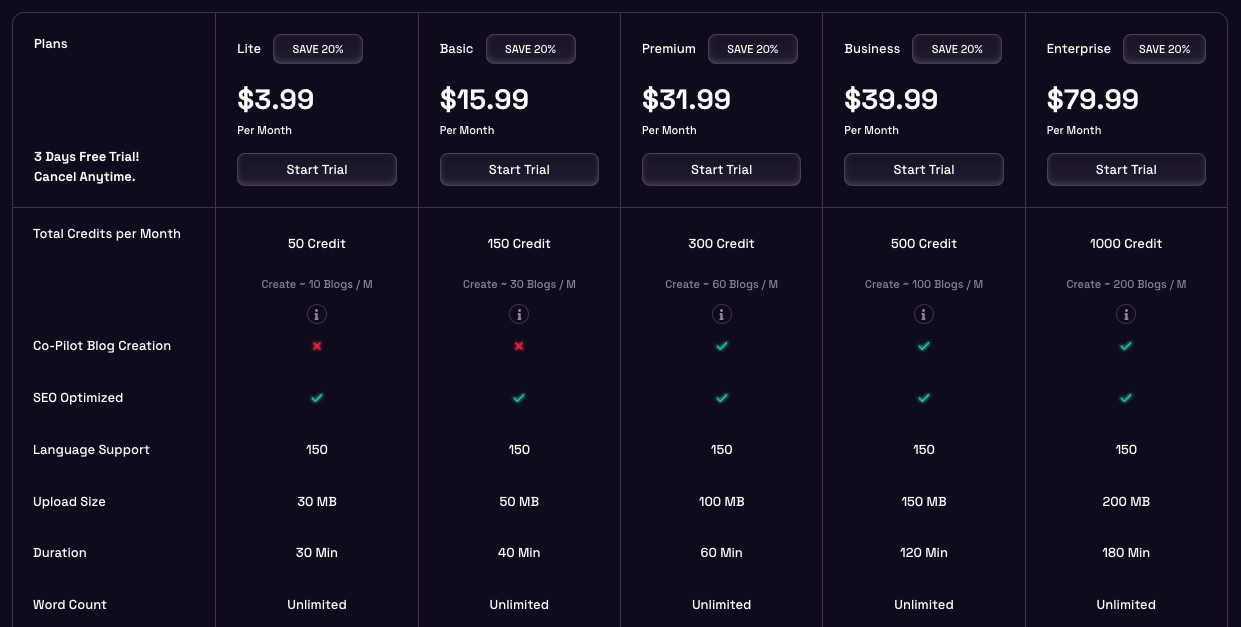Click the red X for Basic Co-Pilot Blog Creation

(519, 346)
